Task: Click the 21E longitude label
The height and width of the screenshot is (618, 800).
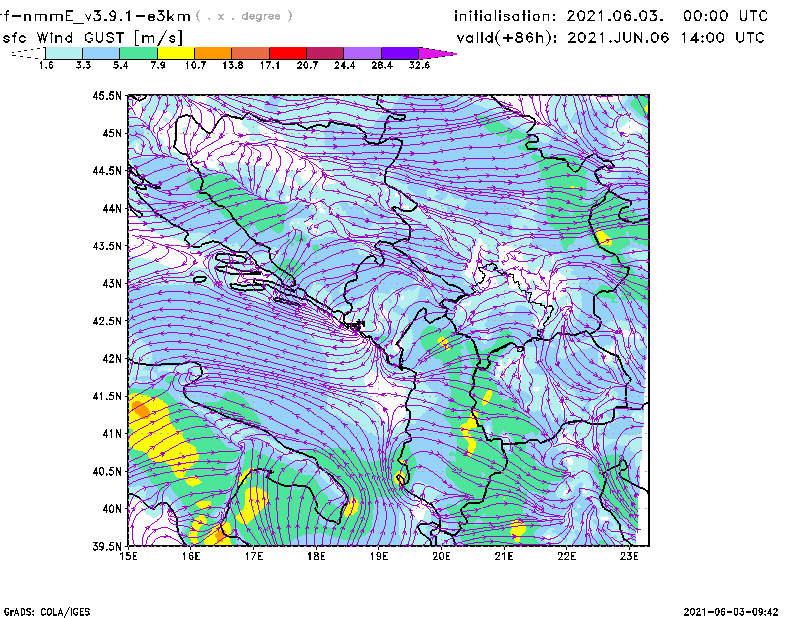Action: click(504, 556)
